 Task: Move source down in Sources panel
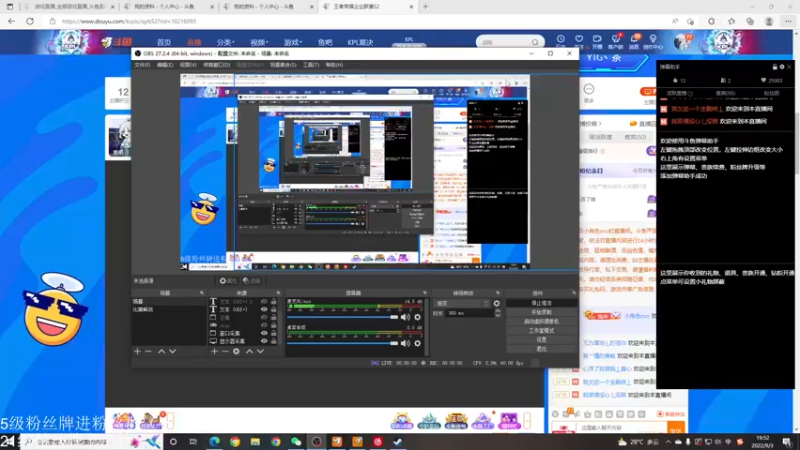pyautogui.click(x=260, y=352)
